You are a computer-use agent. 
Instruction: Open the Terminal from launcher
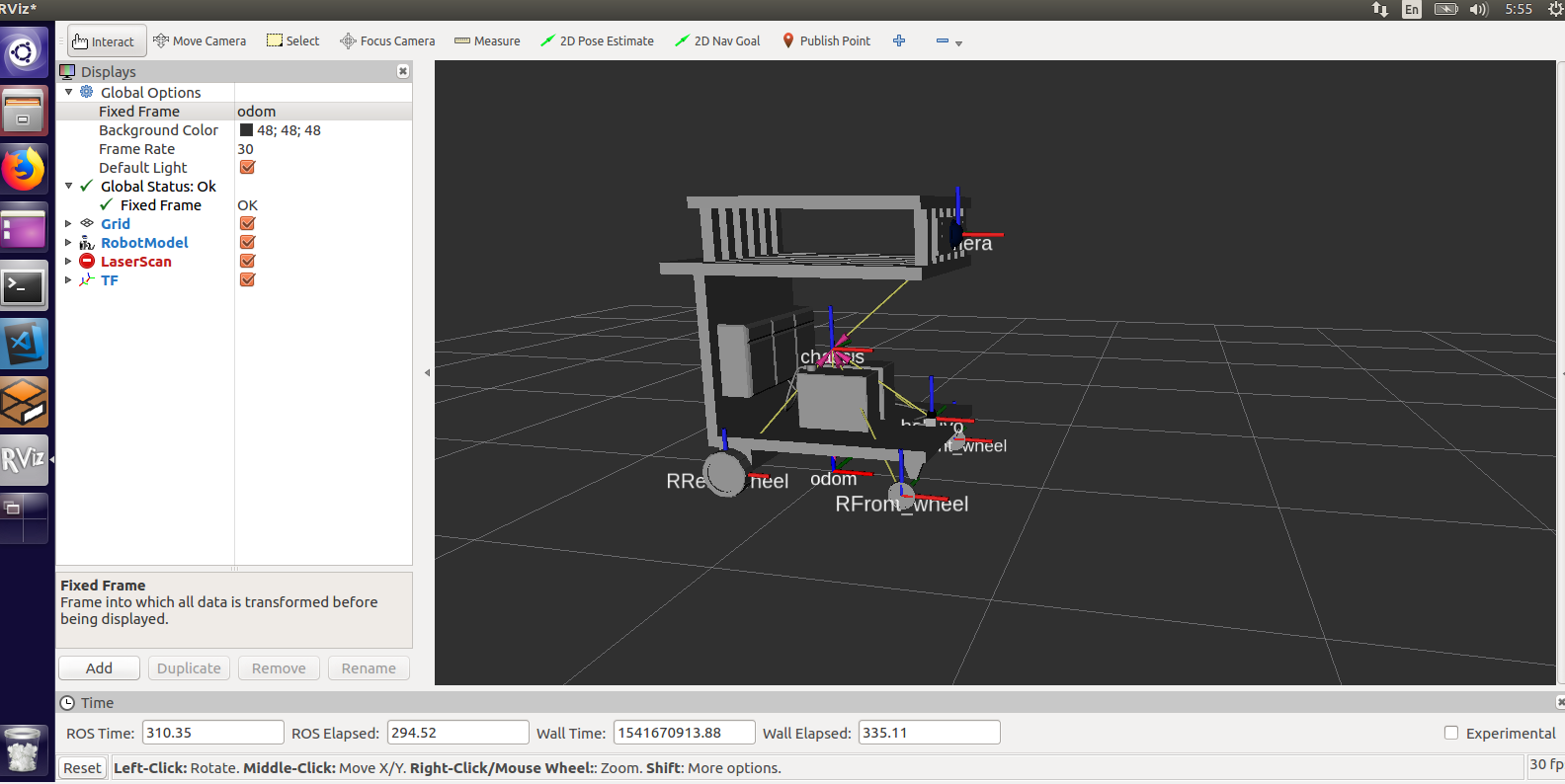[24, 286]
